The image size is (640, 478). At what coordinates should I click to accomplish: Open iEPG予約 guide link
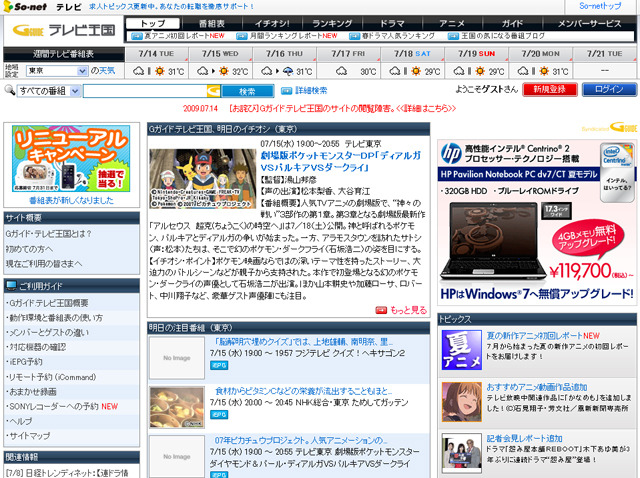tap(26, 362)
